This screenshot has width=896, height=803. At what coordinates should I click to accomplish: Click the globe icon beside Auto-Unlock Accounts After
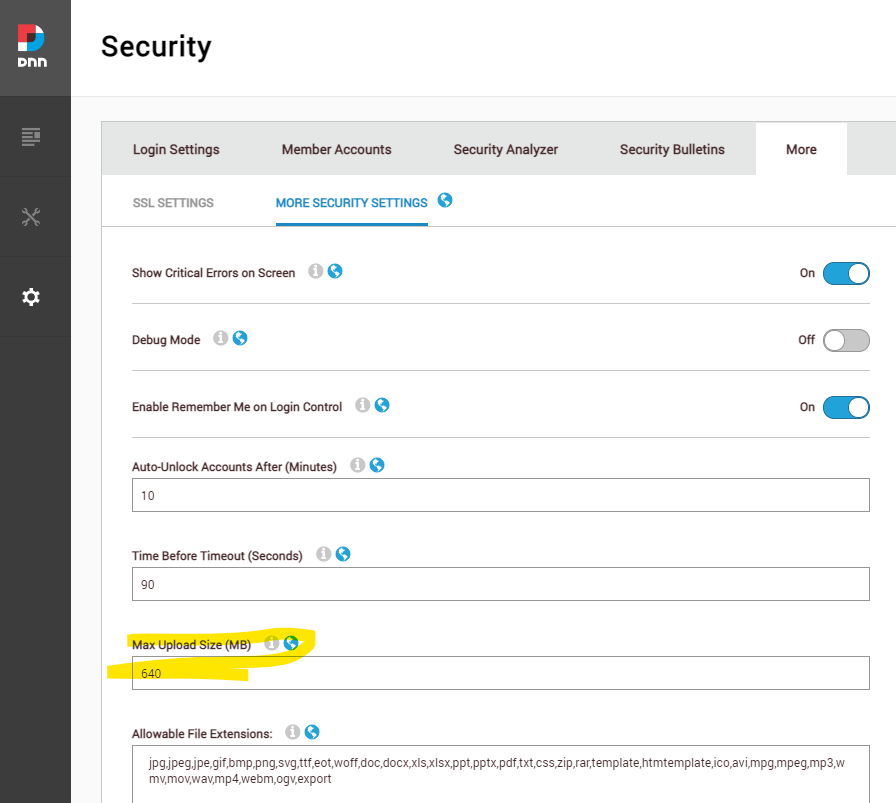tap(376, 464)
